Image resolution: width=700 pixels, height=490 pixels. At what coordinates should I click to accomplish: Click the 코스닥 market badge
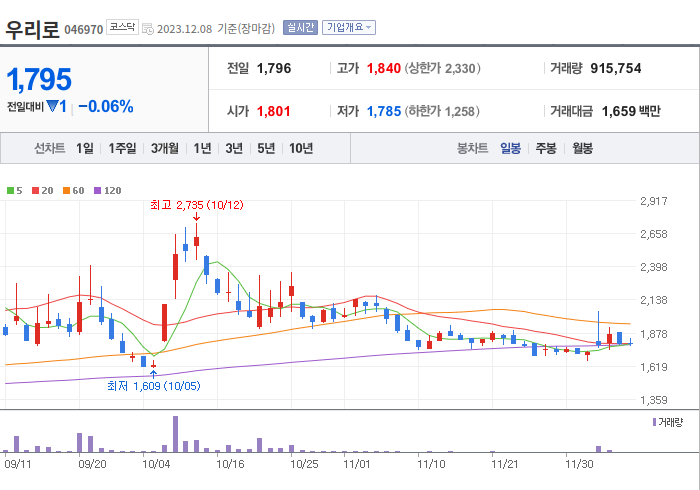122,27
